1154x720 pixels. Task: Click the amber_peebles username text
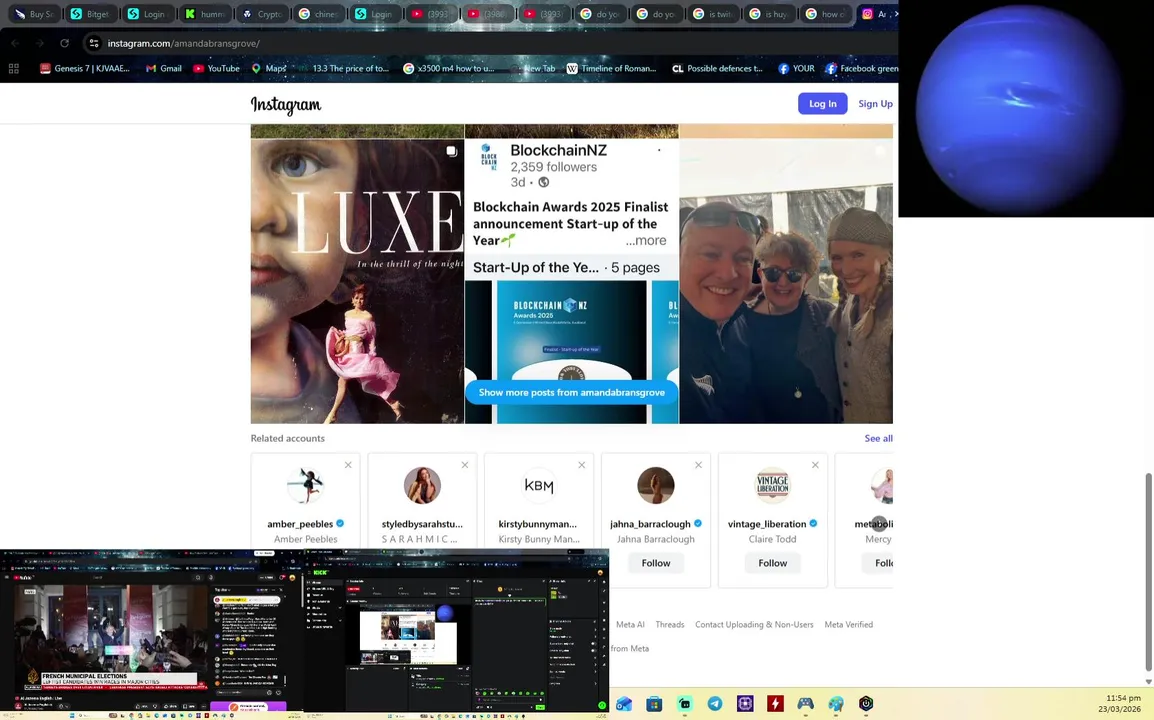pyautogui.click(x=300, y=524)
